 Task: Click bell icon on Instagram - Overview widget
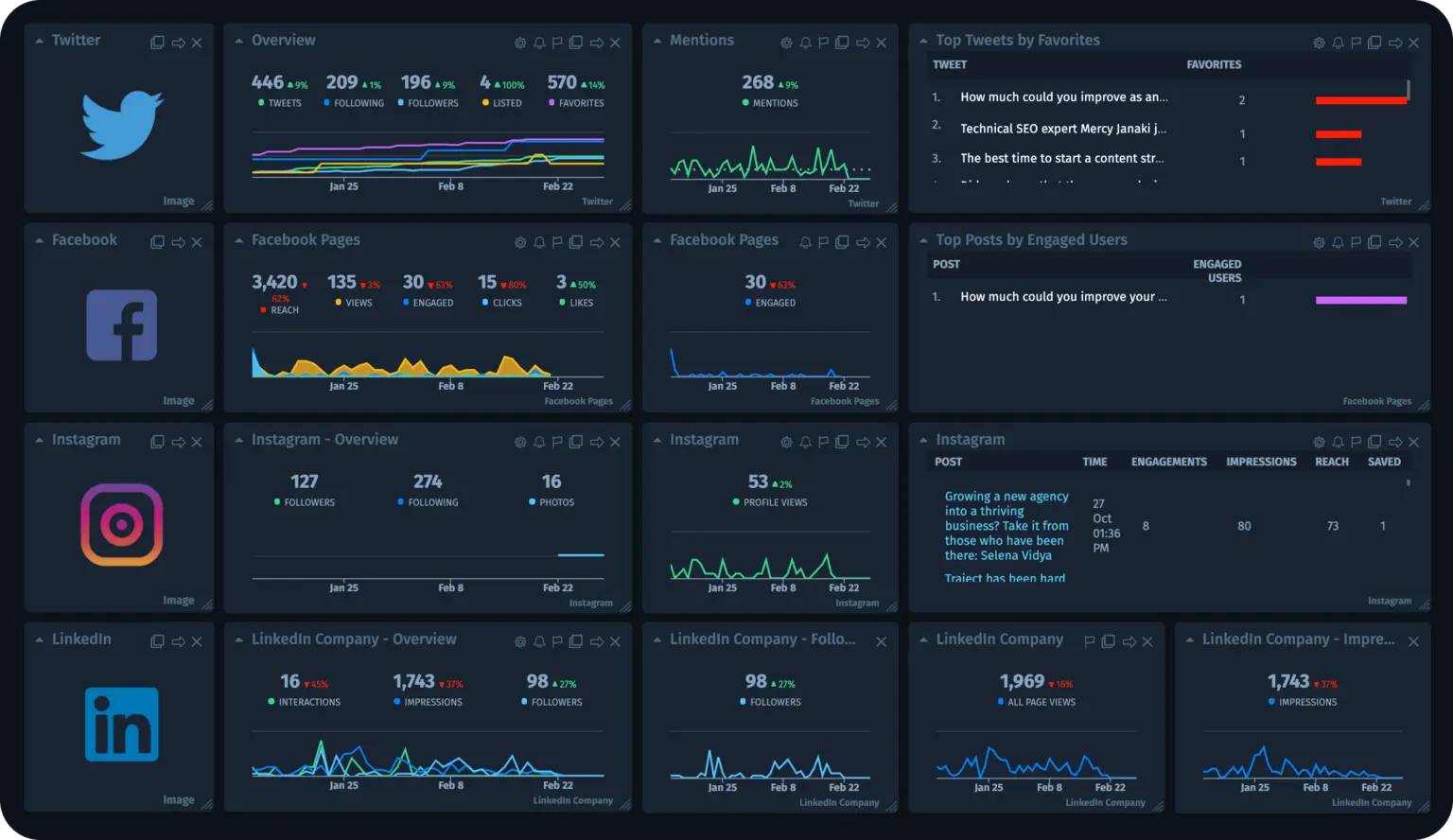click(539, 442)
